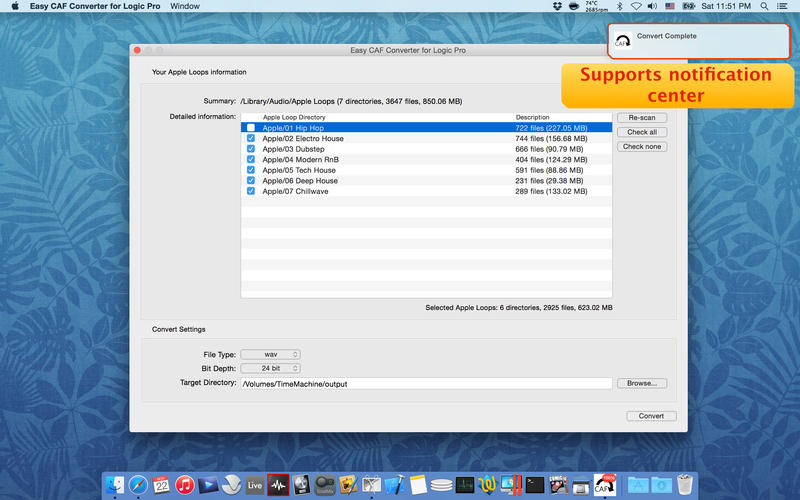Click the Check all button
This screenshot has height=500, width=800.
point(642,132)
